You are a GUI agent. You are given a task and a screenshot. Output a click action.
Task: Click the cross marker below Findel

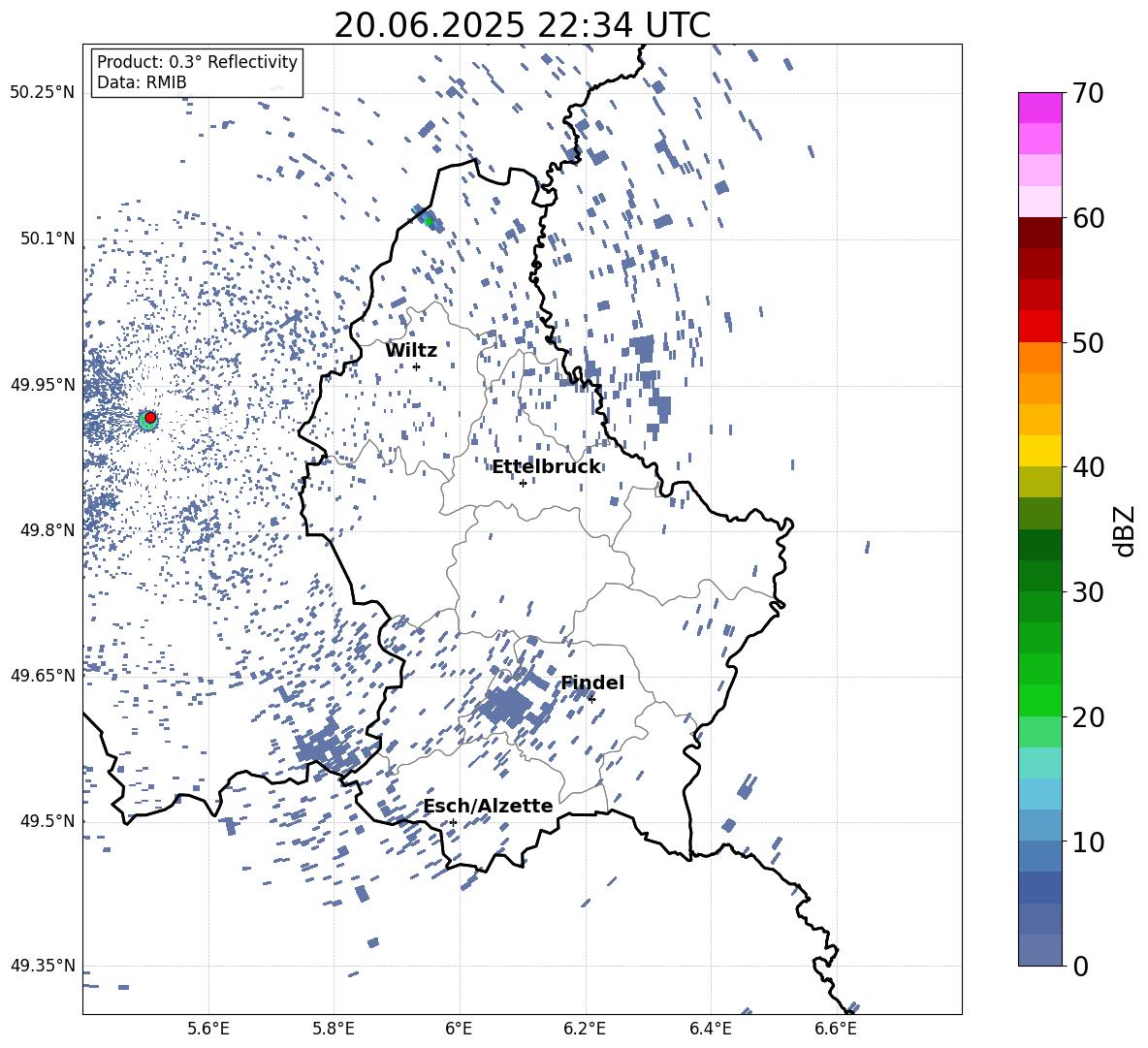591,699
